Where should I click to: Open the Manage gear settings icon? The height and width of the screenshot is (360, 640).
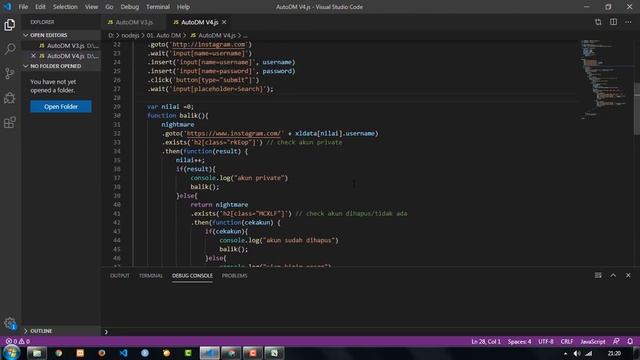click(10, 323)
